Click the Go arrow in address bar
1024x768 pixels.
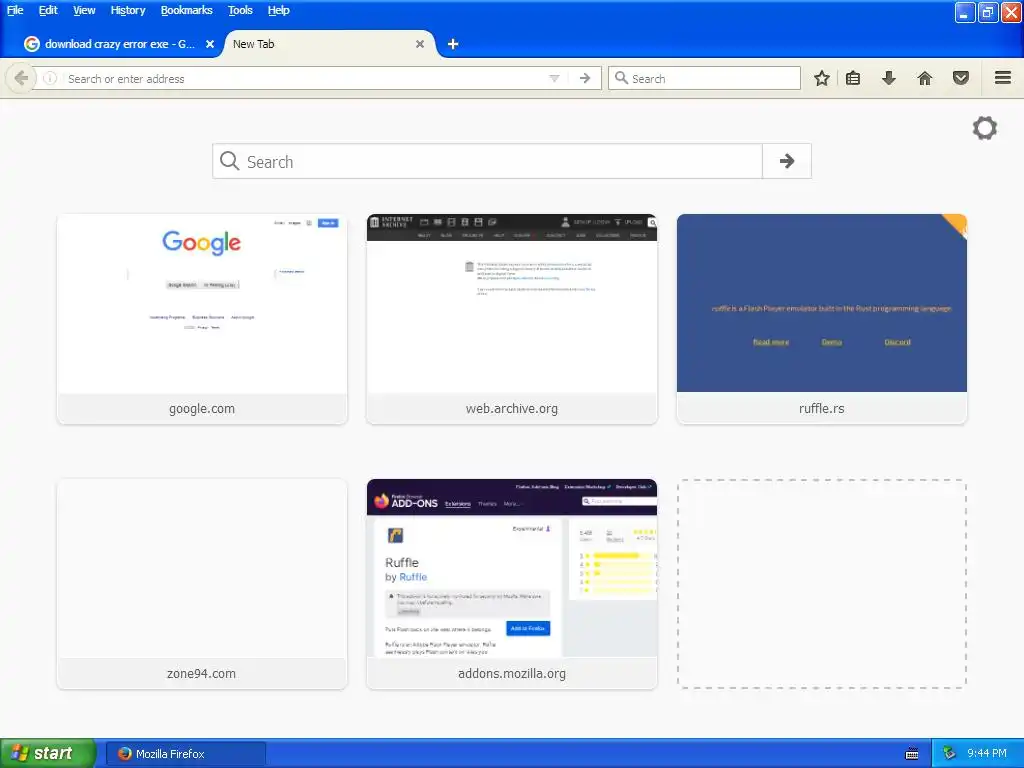584,78
